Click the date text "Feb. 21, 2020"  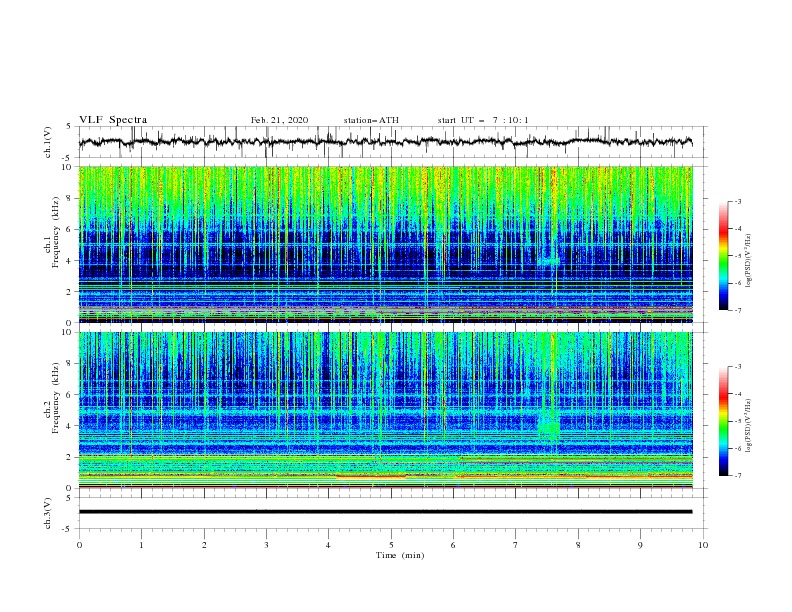[x=279, y=120]
